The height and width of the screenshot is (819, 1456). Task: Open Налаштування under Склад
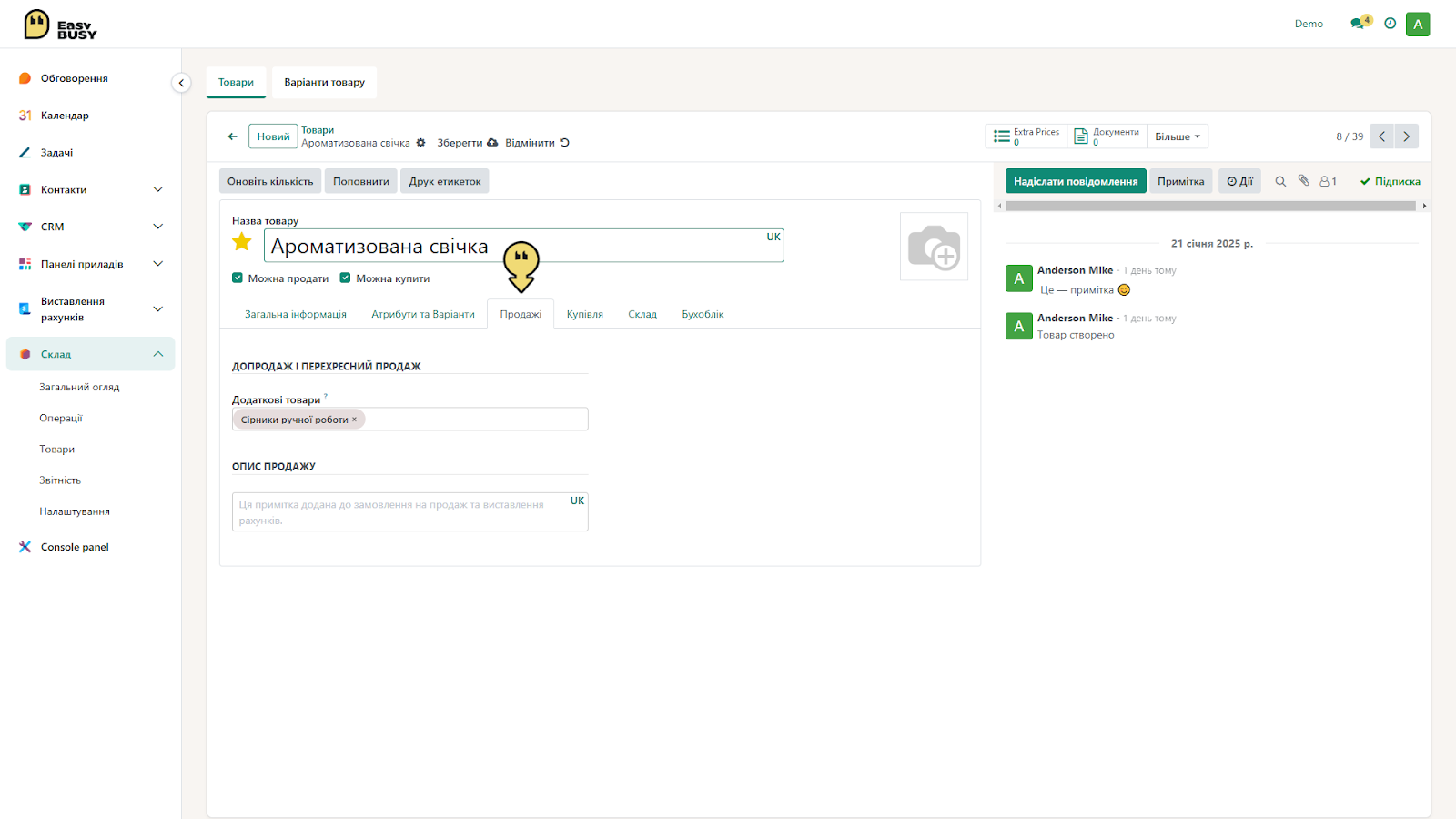click(75, 511)
